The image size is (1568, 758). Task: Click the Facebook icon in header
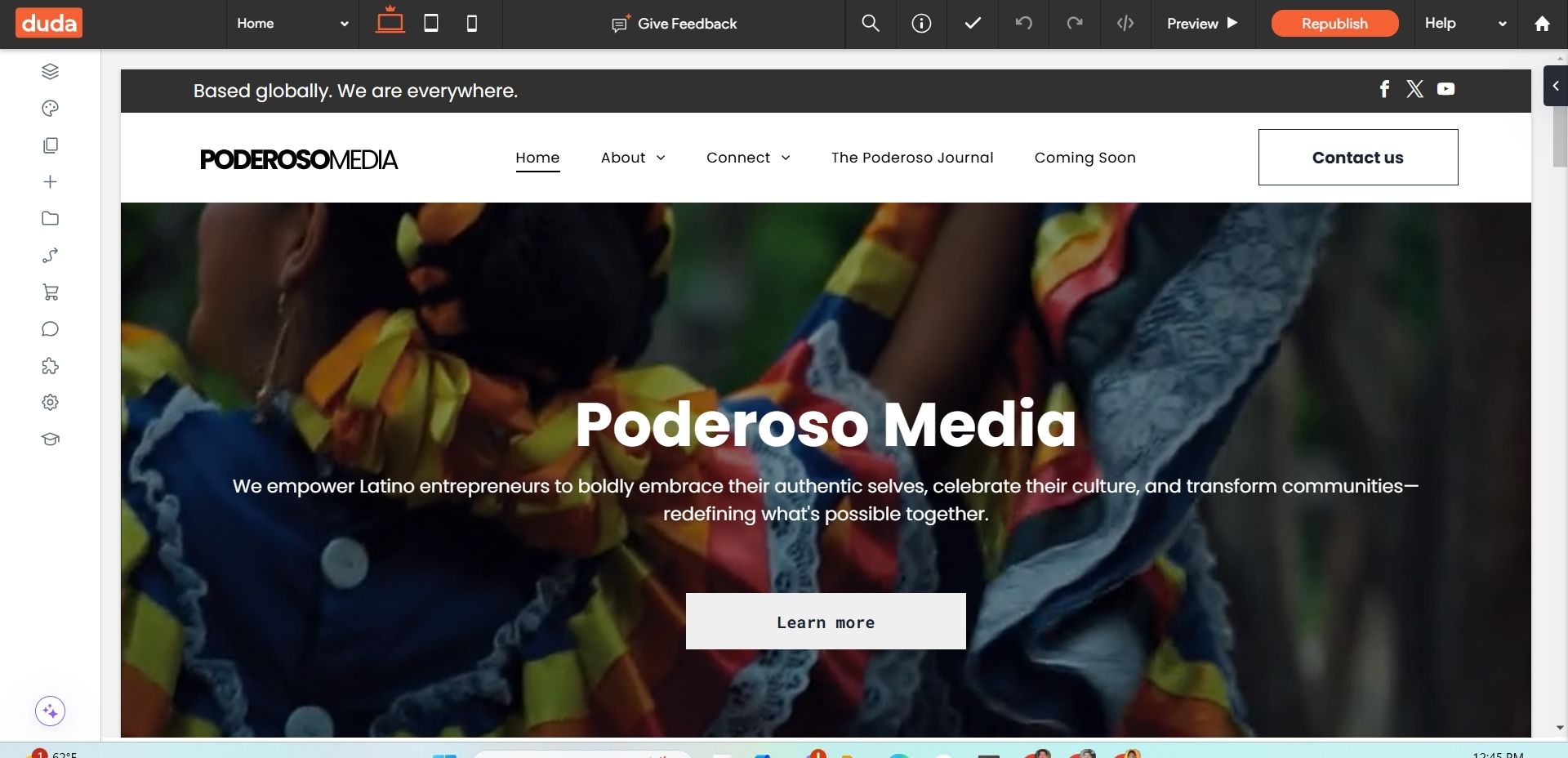coord(1384,89)
